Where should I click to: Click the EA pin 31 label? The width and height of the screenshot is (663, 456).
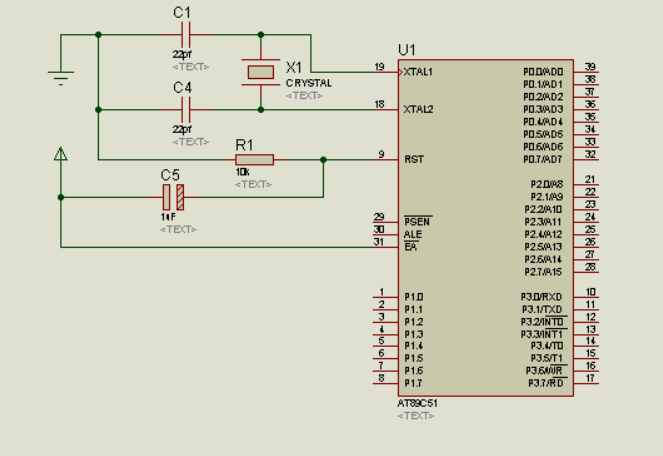pyautogui.click(x=411, y=247)
